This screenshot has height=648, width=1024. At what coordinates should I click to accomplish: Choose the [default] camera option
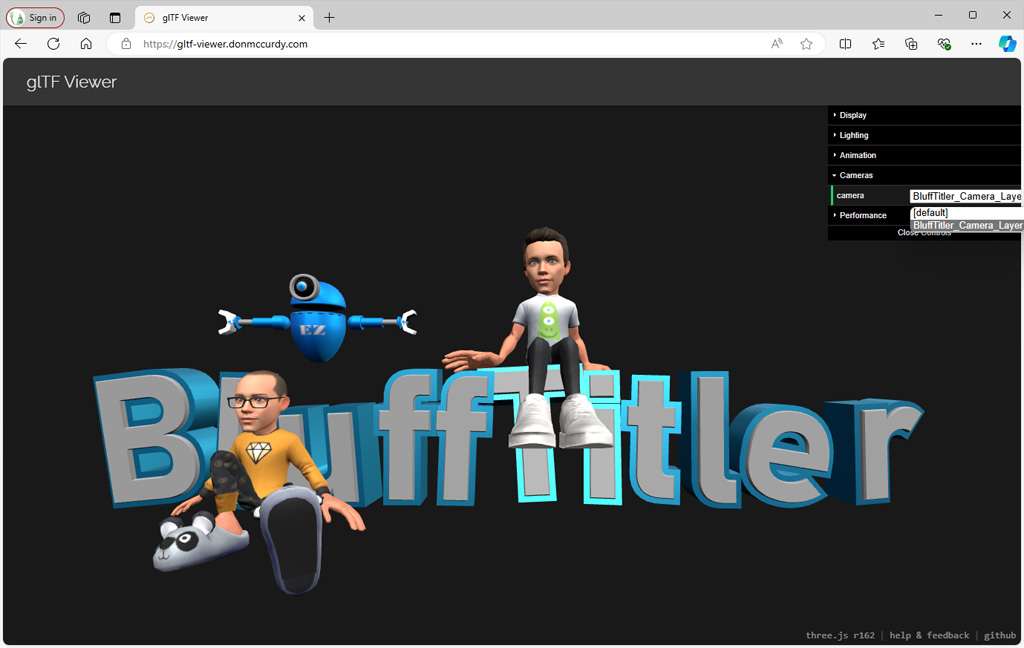[966, 213]
